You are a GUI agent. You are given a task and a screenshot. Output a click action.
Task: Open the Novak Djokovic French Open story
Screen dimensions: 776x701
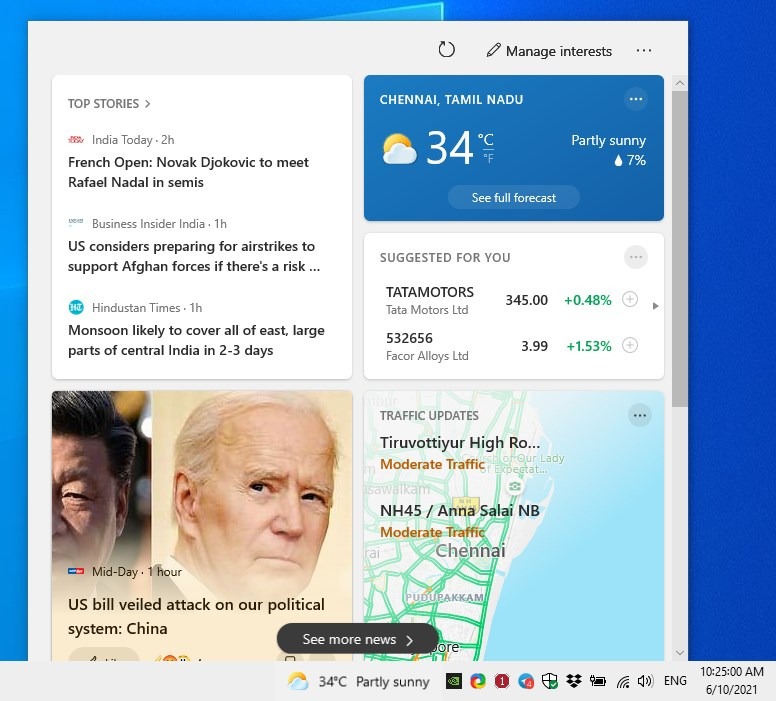(188, 172)
